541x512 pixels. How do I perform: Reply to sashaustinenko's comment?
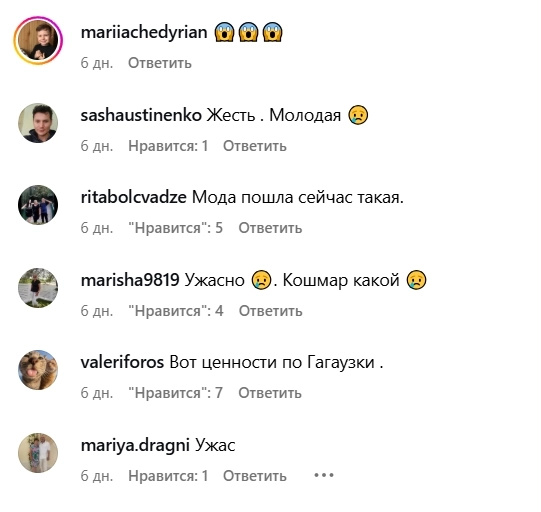[x=255, y=146]
